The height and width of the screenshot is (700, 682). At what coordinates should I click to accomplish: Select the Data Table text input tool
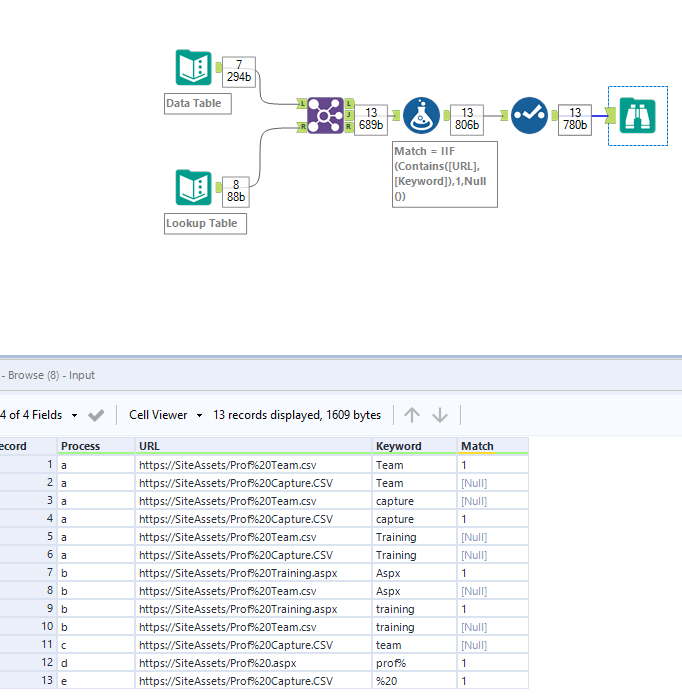click(191, 67)
